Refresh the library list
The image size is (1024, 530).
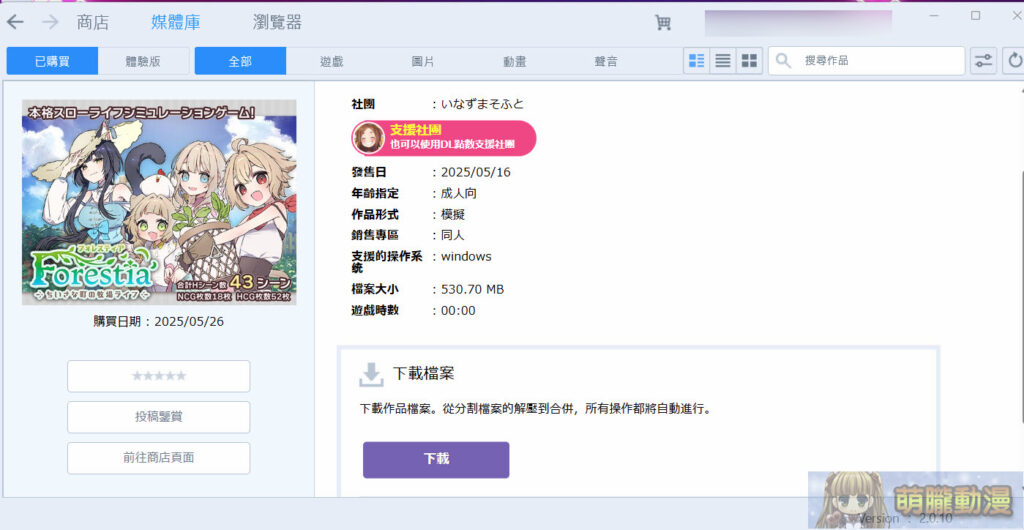pos(1015,61)
